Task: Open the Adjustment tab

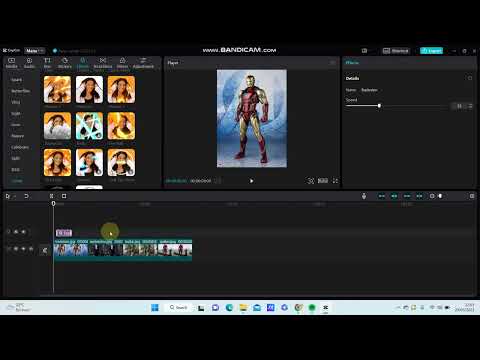Action: coord(143,63)
